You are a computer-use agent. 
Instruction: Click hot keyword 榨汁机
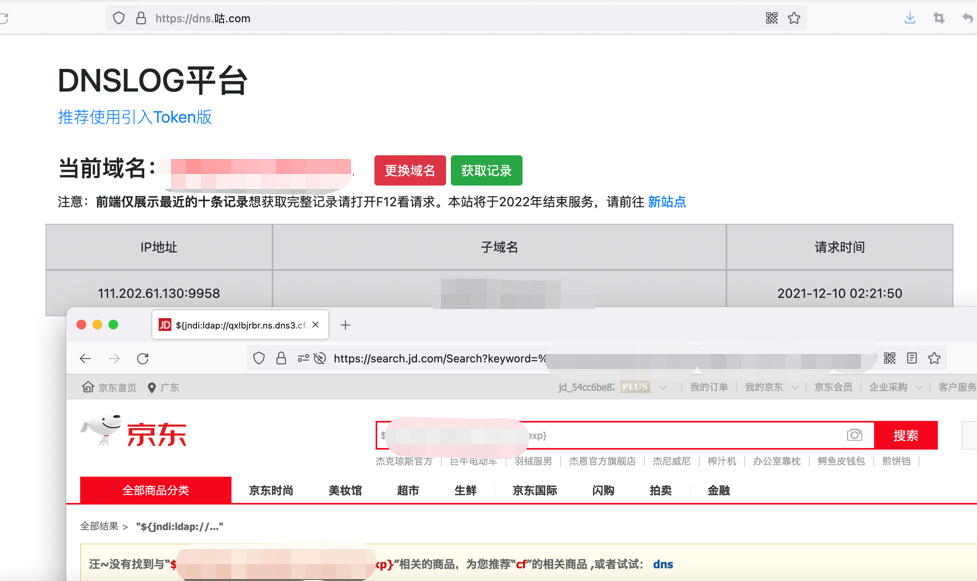722,461
